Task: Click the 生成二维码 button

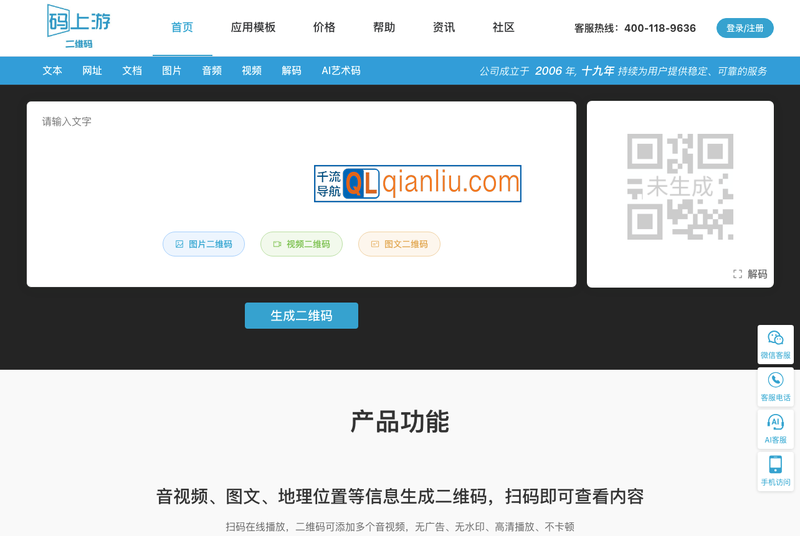Action: (302, 316)
